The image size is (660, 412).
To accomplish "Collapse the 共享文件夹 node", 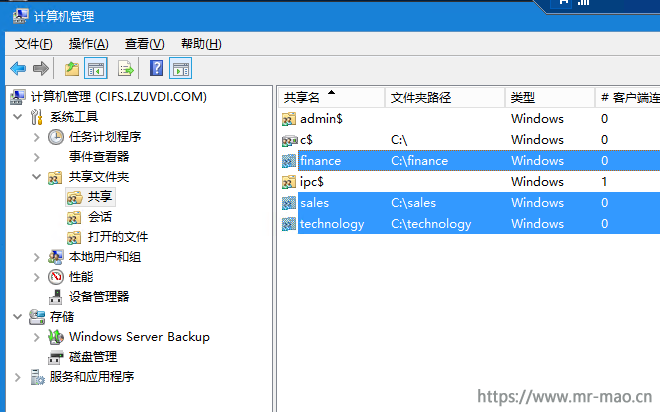I will coord(37,177).
